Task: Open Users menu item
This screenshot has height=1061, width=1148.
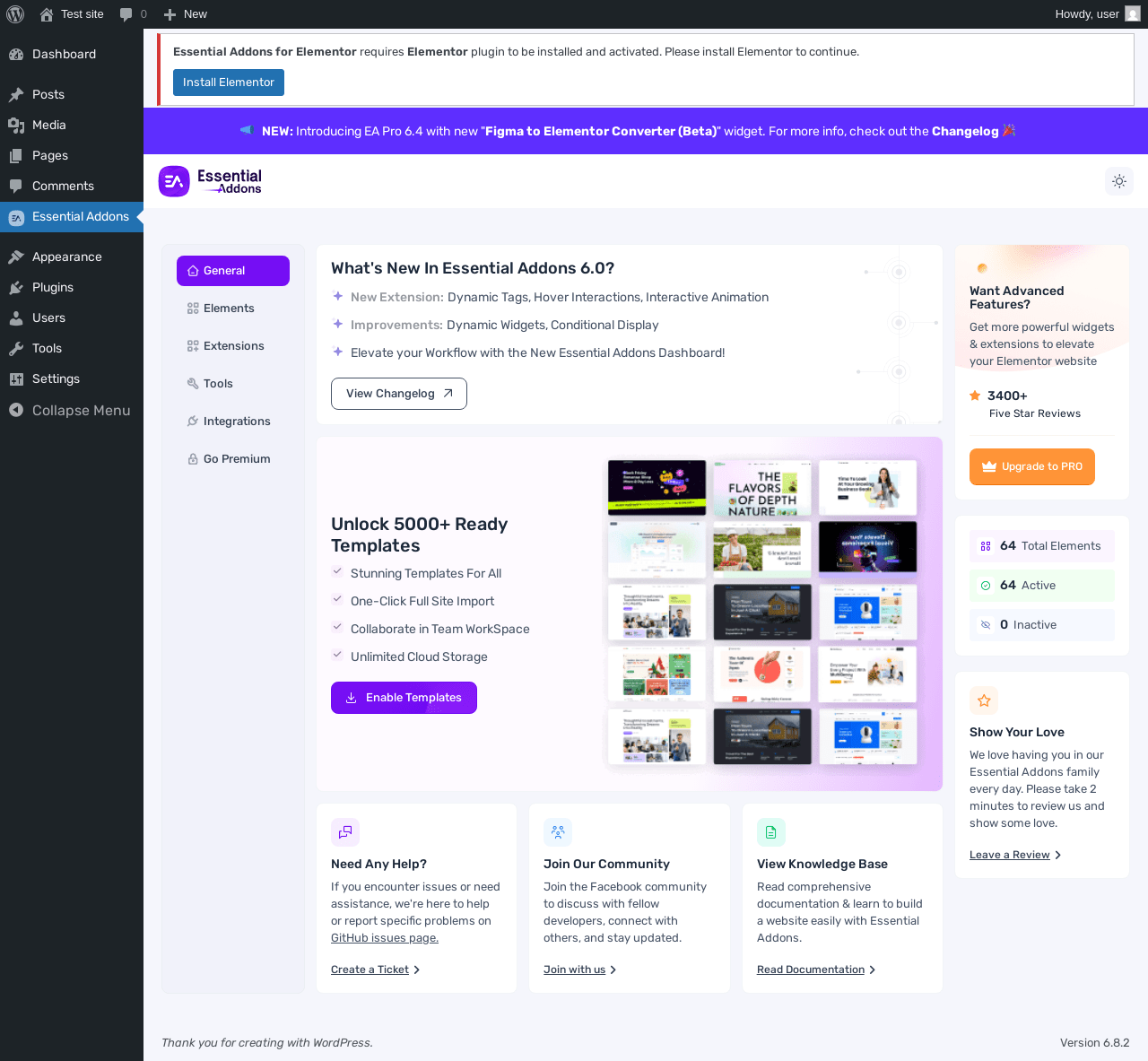Action: (x=72, y=317)
